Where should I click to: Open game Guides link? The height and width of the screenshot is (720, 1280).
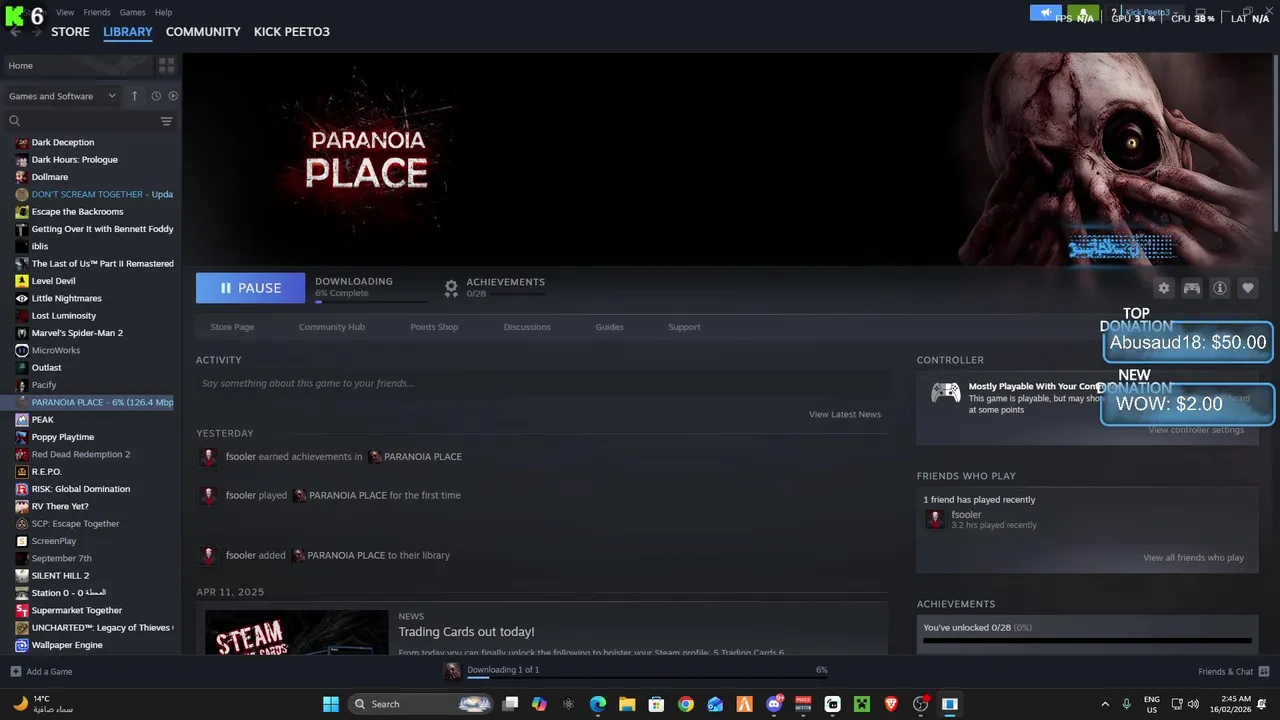point(610,327)
